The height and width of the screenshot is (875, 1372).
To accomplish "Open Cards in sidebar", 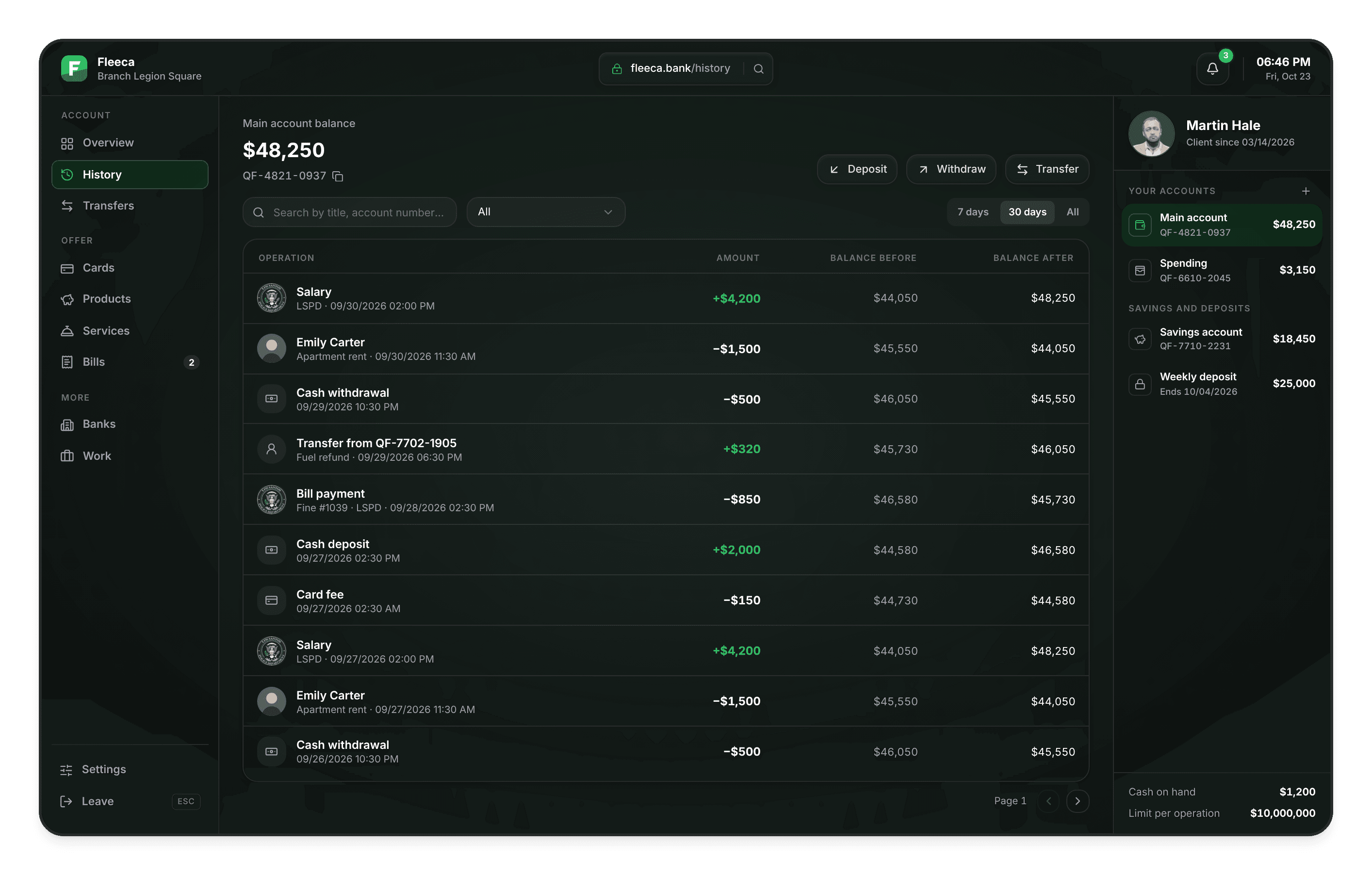I will (x=130, y=268).
